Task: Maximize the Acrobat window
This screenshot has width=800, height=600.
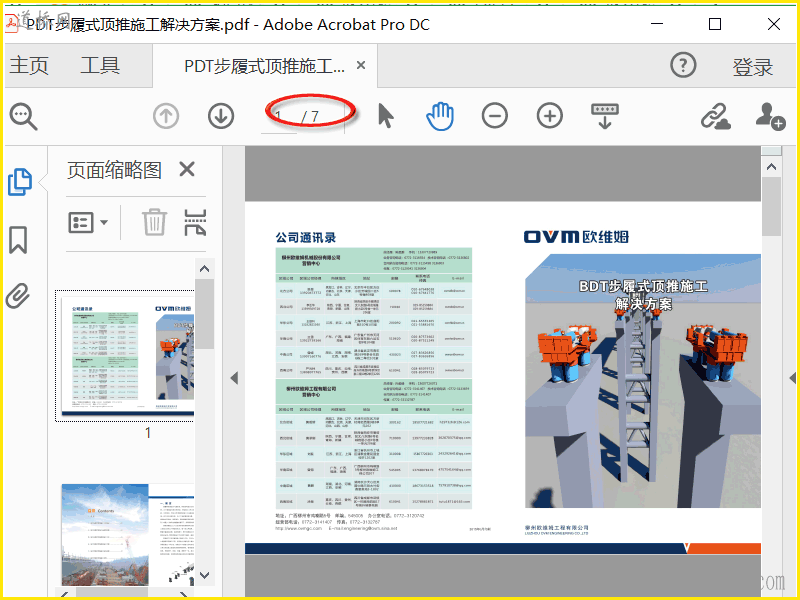Action: point(715,24)
